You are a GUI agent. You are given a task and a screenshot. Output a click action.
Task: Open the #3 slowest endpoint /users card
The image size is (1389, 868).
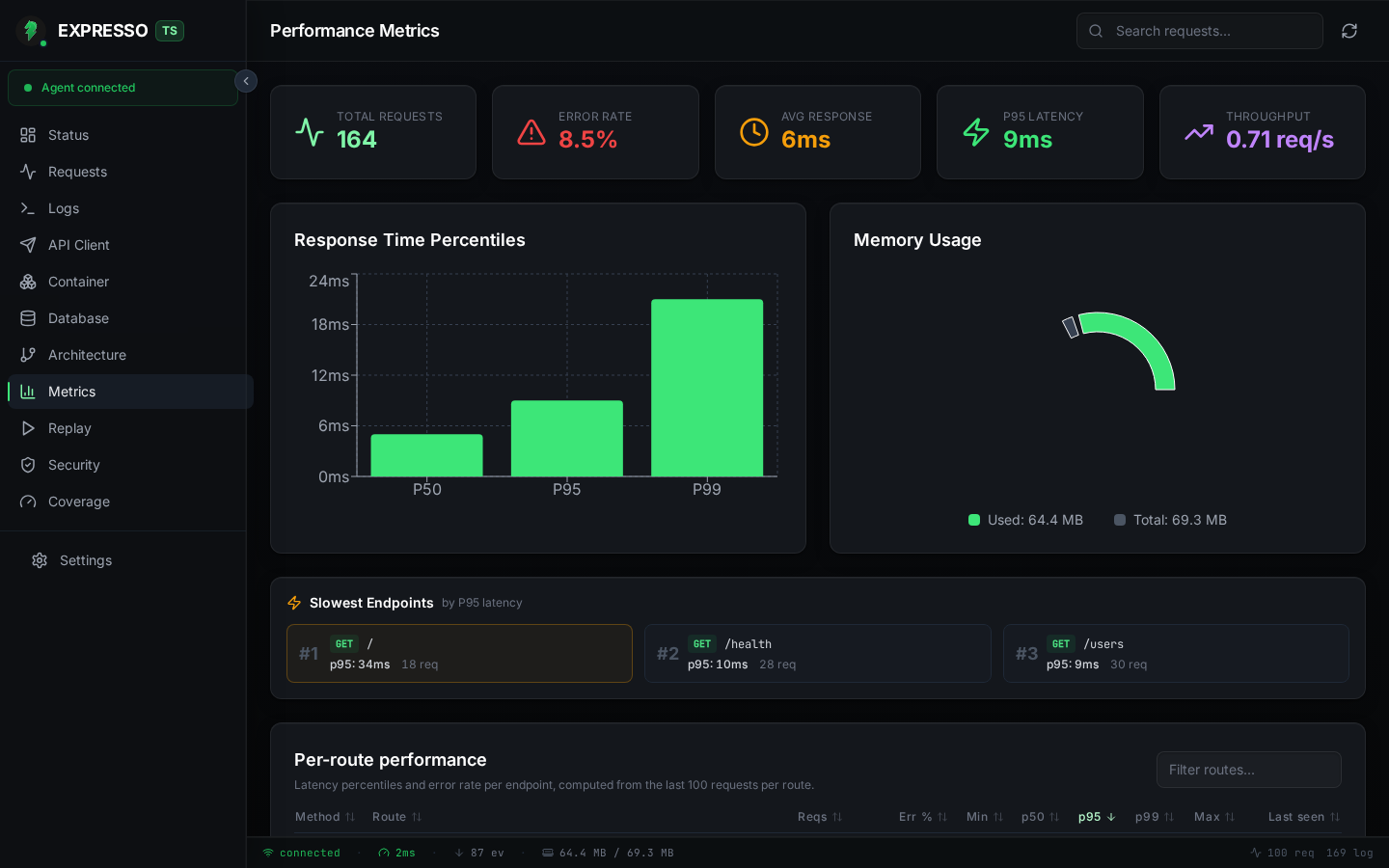[x=1176, y=653]
